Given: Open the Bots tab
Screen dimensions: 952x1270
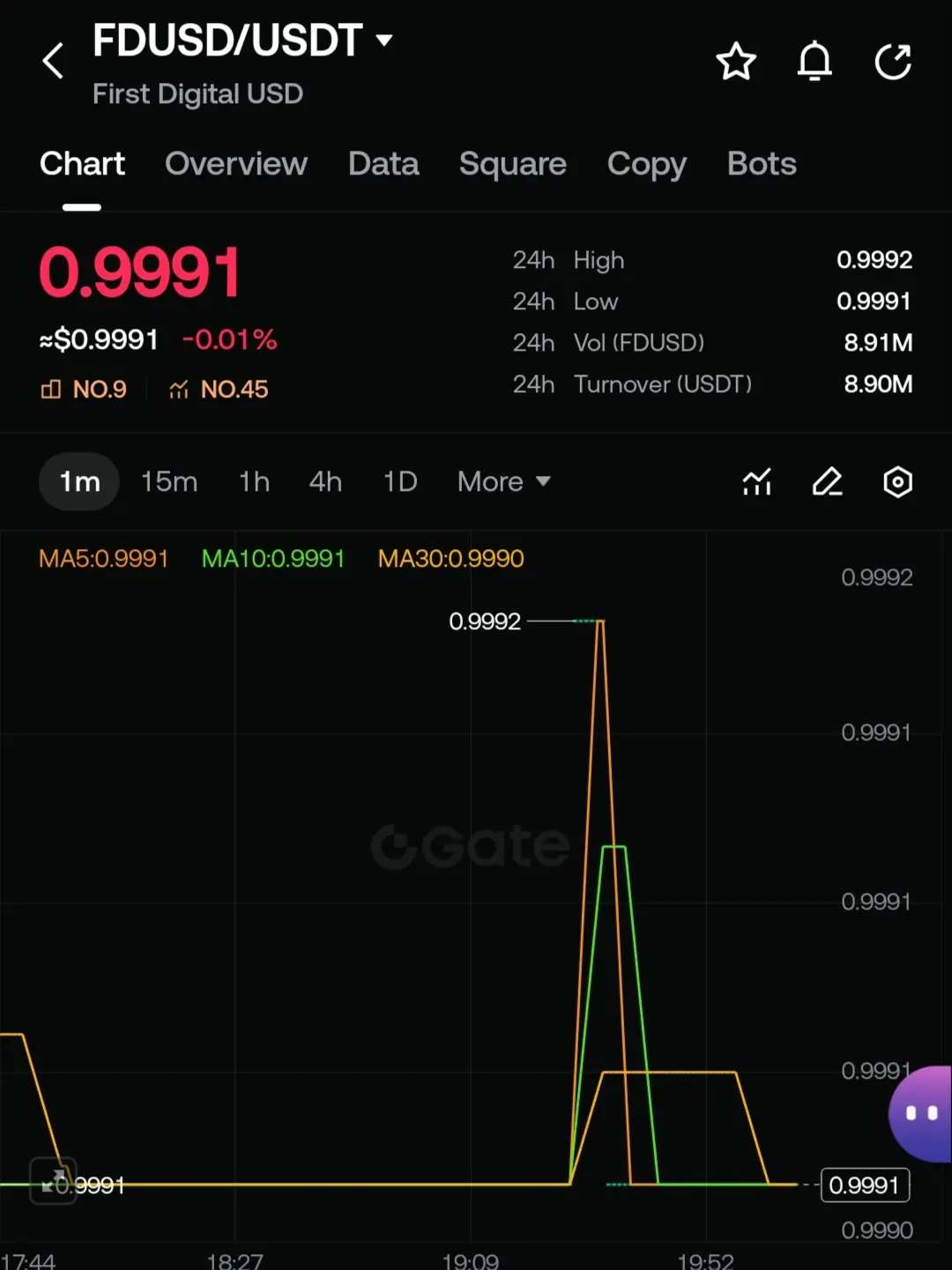Looking at the screenshot, I should point(762,164).
